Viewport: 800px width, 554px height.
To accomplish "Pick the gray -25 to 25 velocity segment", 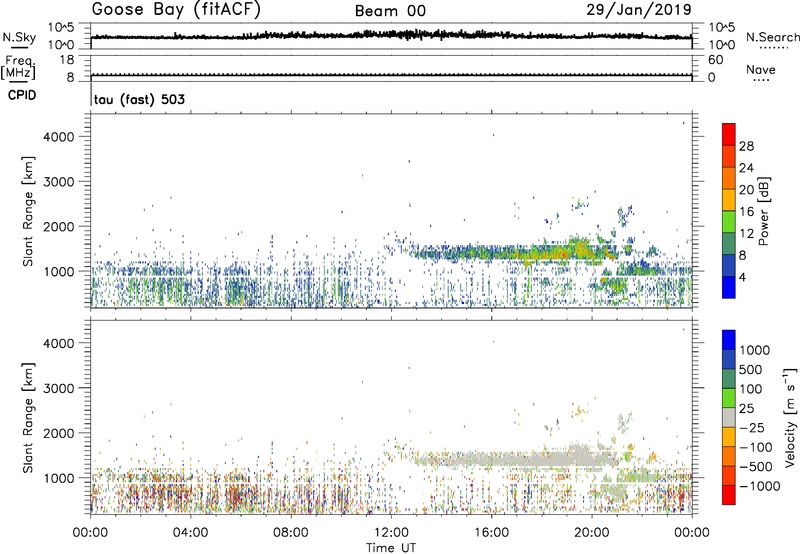I will pos(729,417).
